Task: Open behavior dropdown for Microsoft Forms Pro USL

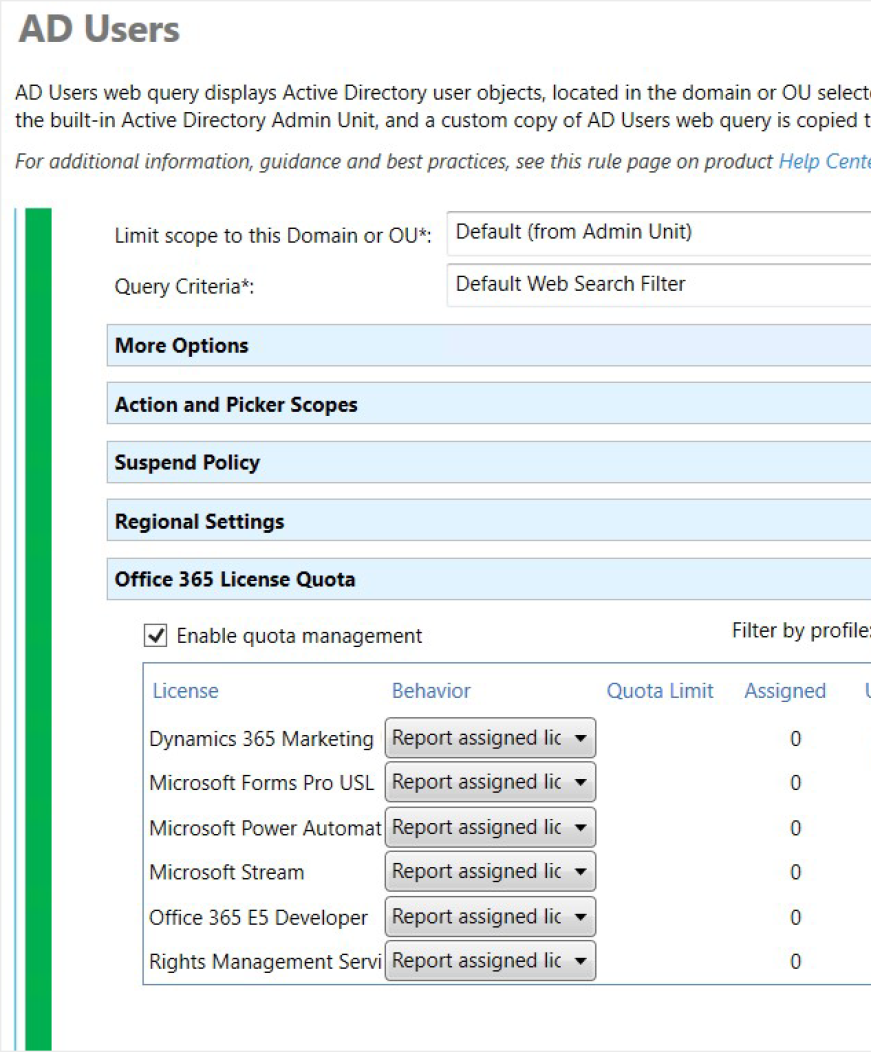Action: click(x=491, y=782)
